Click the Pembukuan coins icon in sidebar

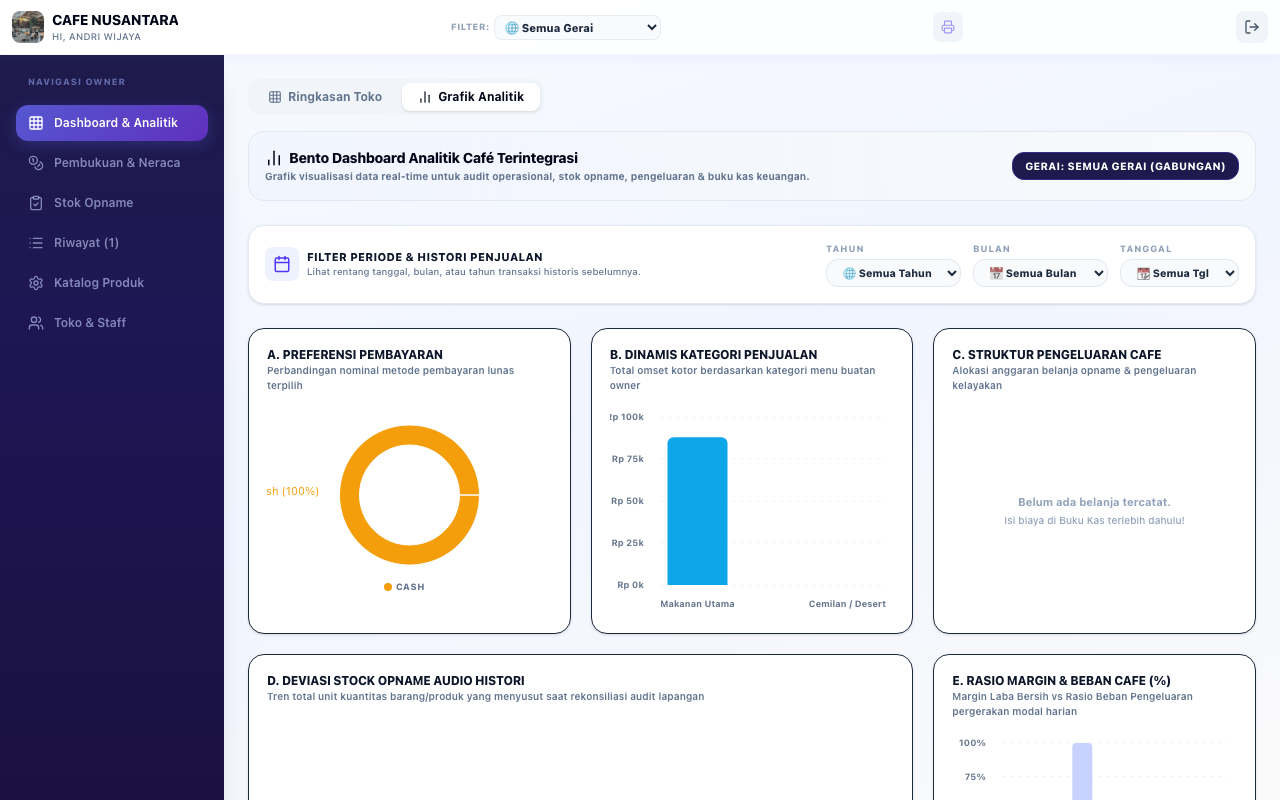click(x=36, y=163)
